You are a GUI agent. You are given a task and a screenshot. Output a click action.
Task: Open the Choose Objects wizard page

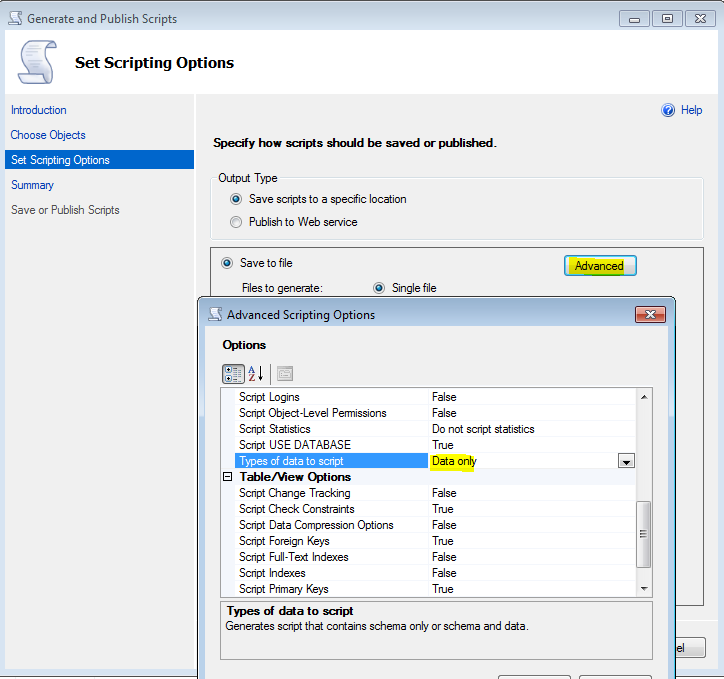[x=48, y=135]
